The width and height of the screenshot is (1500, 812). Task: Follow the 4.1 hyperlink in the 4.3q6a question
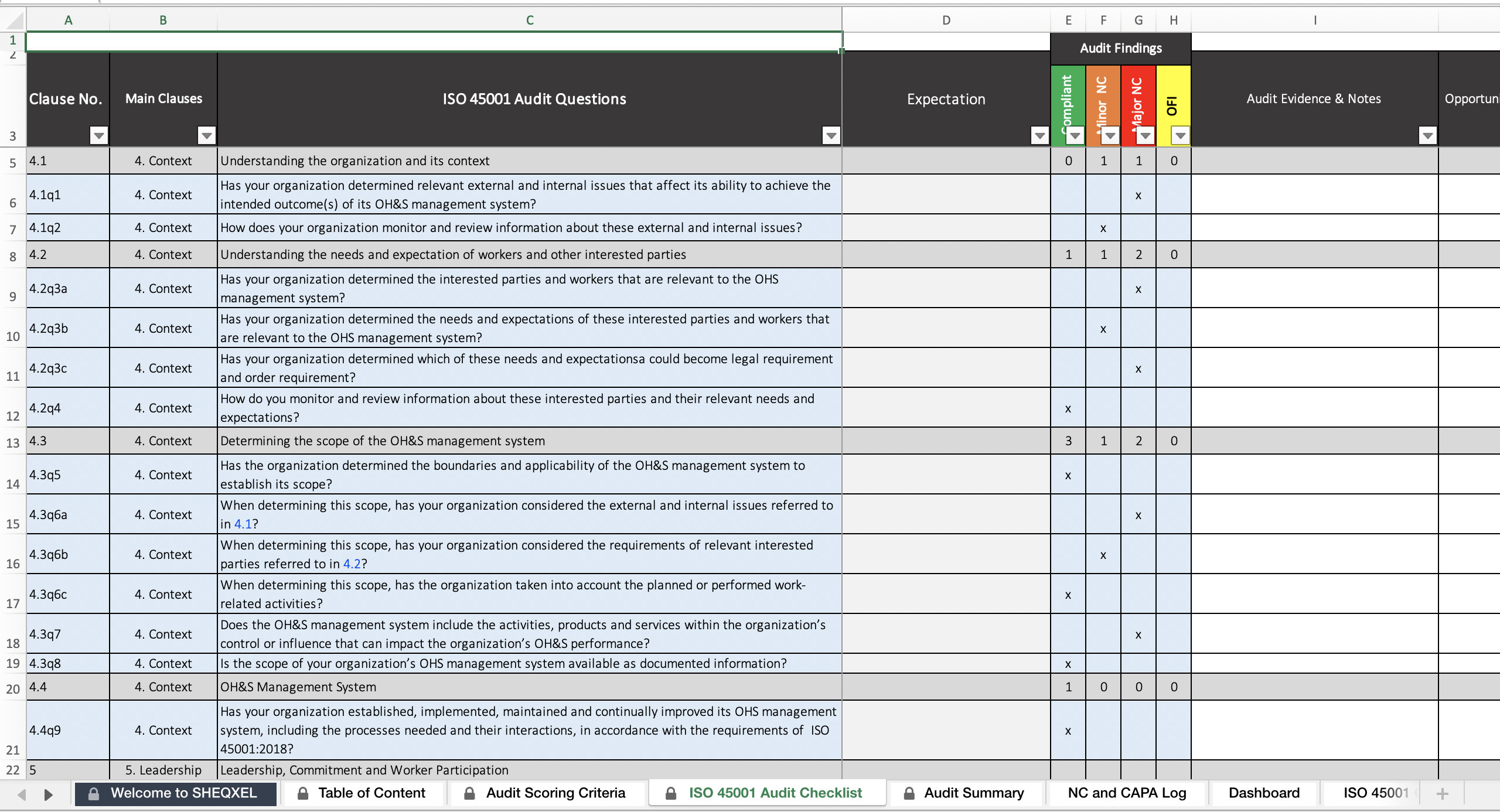pyautogui.click(x=243, y=524)
